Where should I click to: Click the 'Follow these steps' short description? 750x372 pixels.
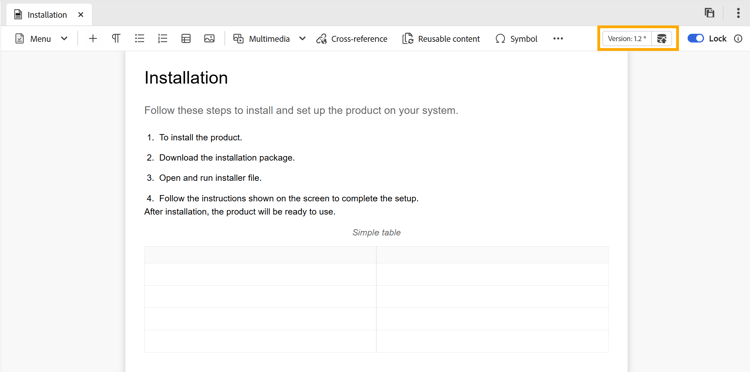click(x=301, y=110)
